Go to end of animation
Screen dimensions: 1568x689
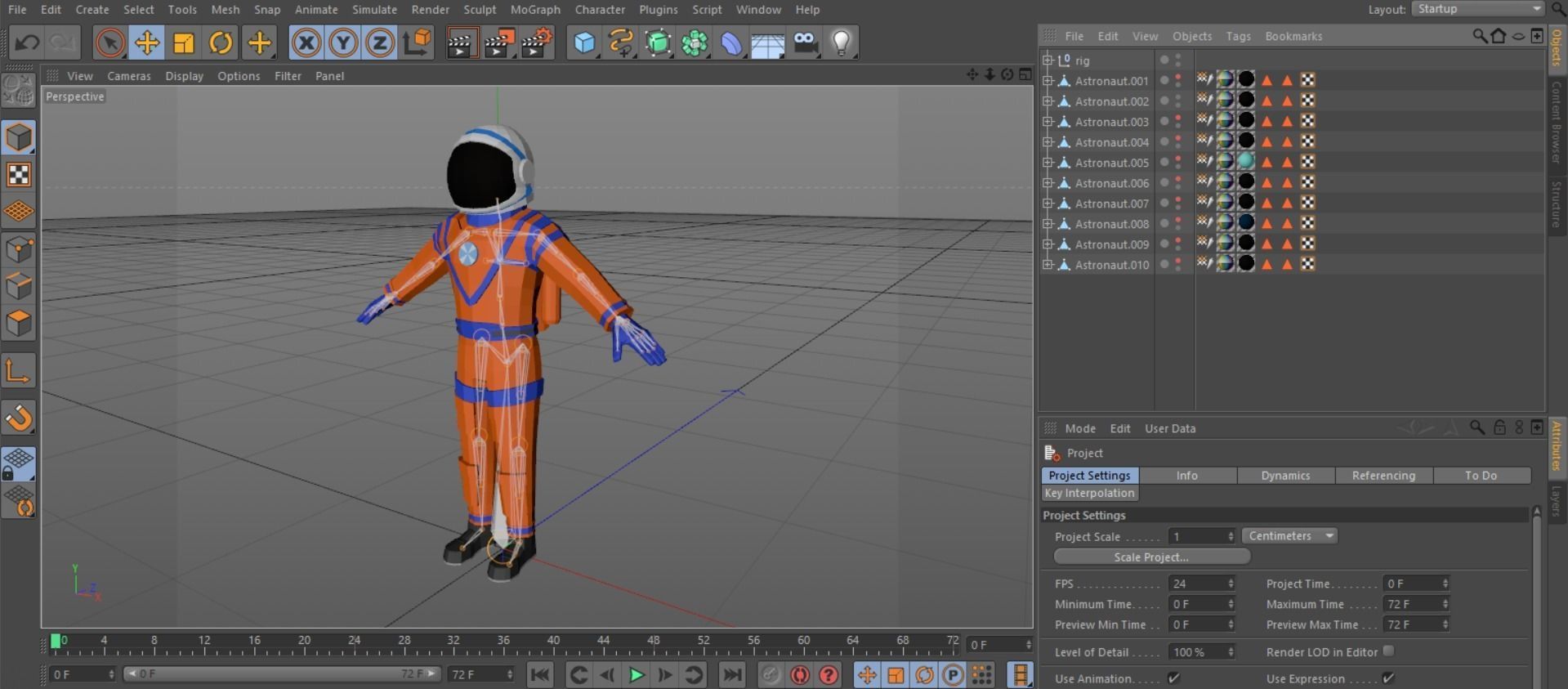point(733,675)
